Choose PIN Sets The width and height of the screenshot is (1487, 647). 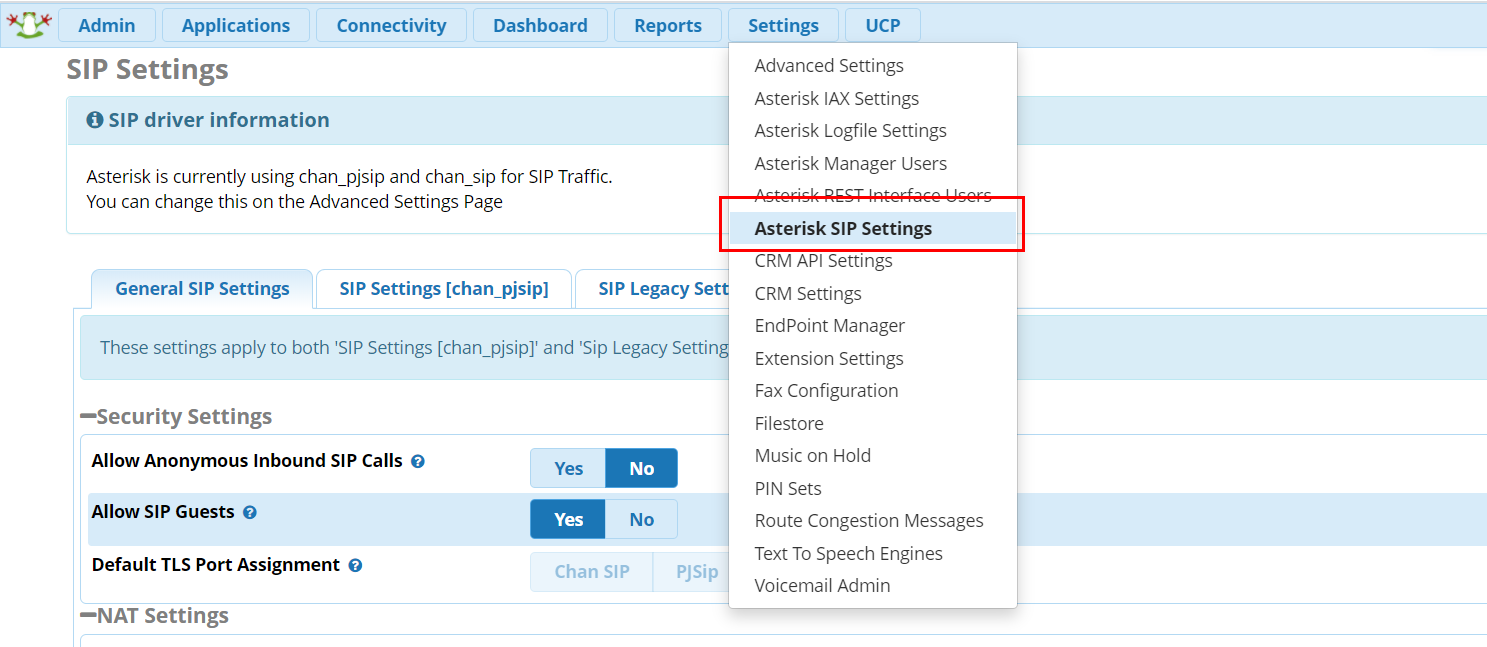pyautogui.click(x=872, y=489)
